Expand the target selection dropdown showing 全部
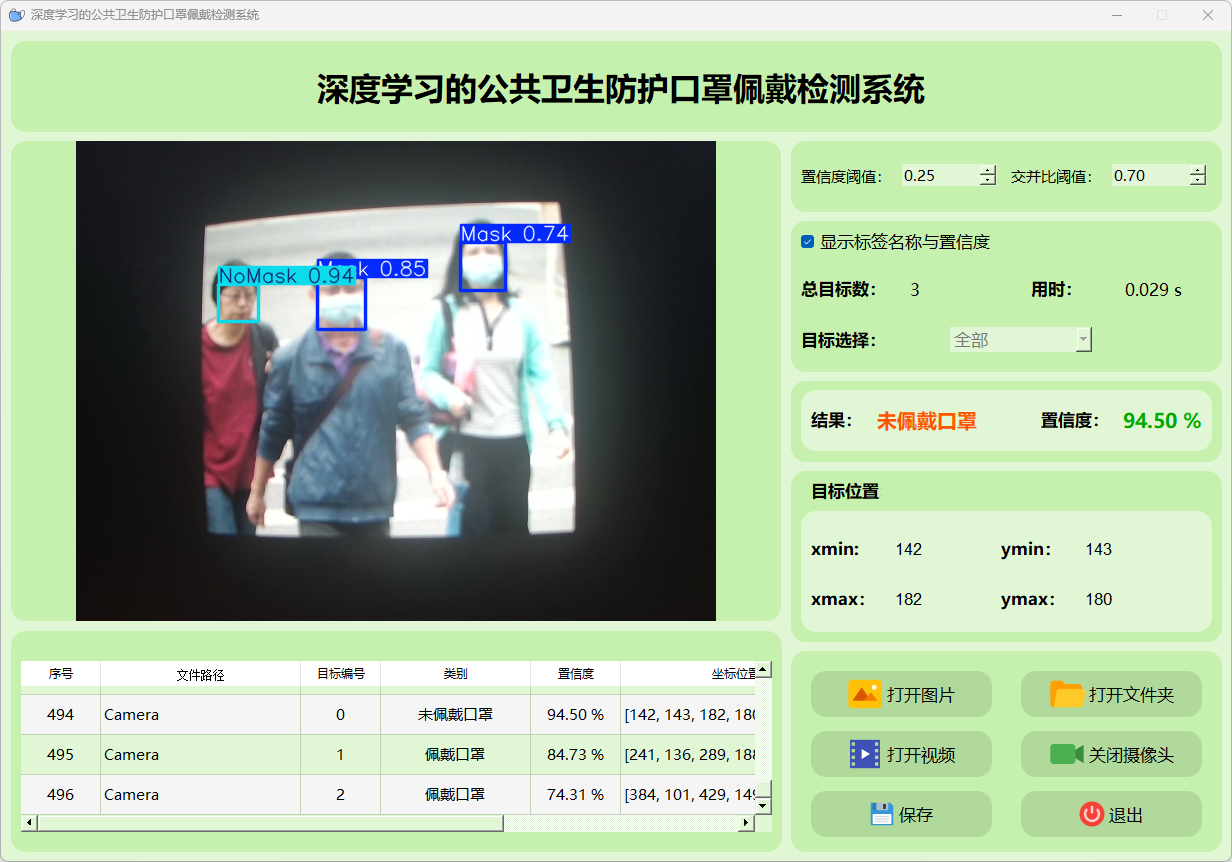This screenshot has height=862, width=1232. (x=1082, y=340)
